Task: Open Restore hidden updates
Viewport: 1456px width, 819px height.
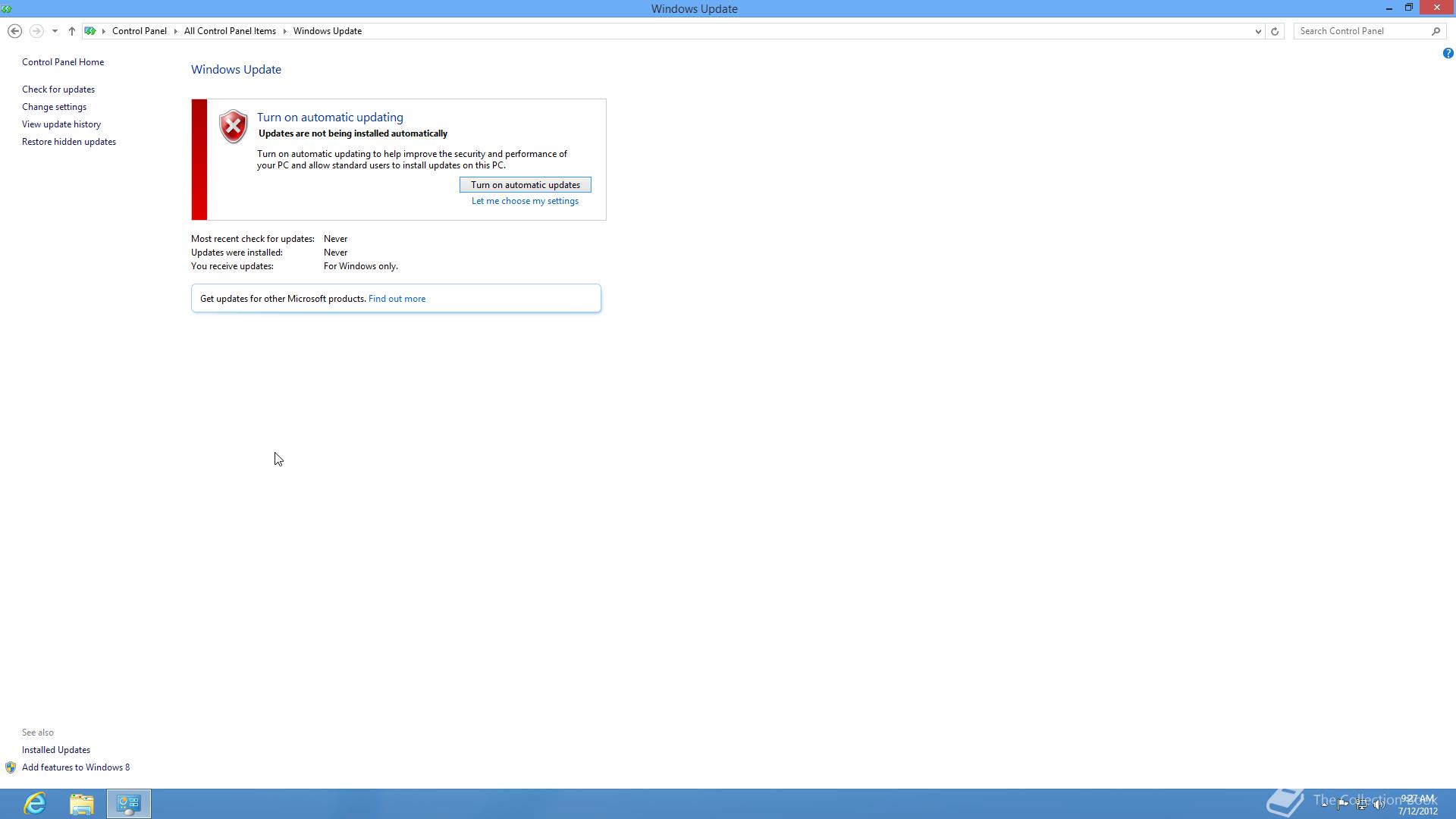Action: point(69,142)
